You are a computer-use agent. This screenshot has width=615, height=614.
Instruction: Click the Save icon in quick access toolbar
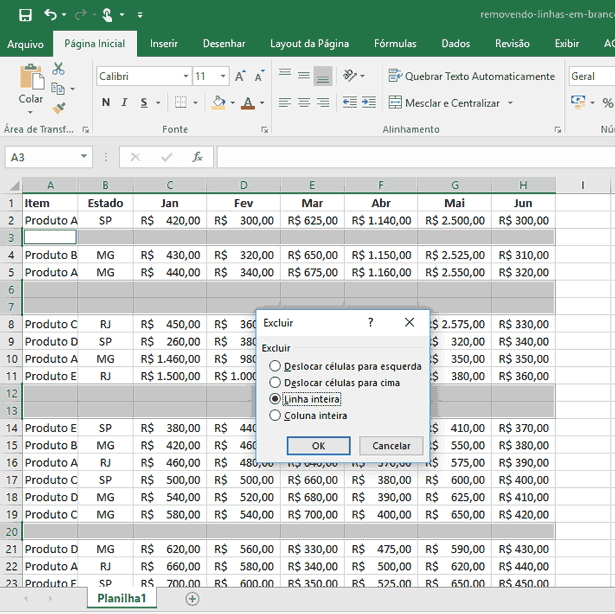coord(25,15)
